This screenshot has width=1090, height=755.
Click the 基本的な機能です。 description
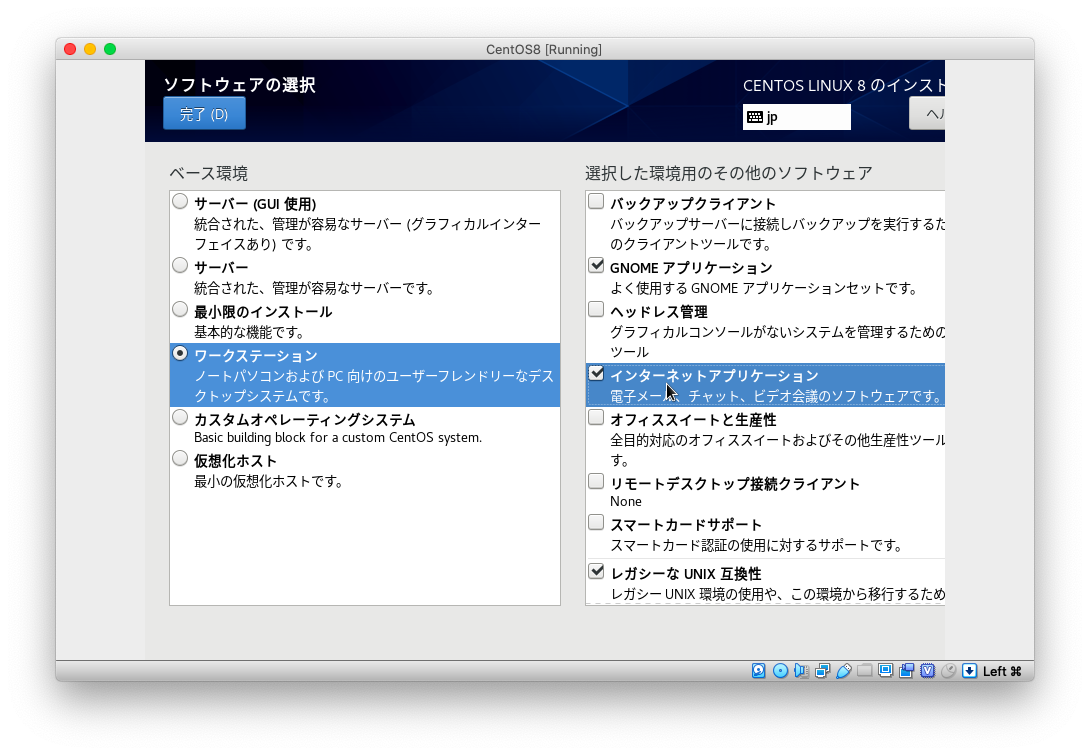(249, 332)
